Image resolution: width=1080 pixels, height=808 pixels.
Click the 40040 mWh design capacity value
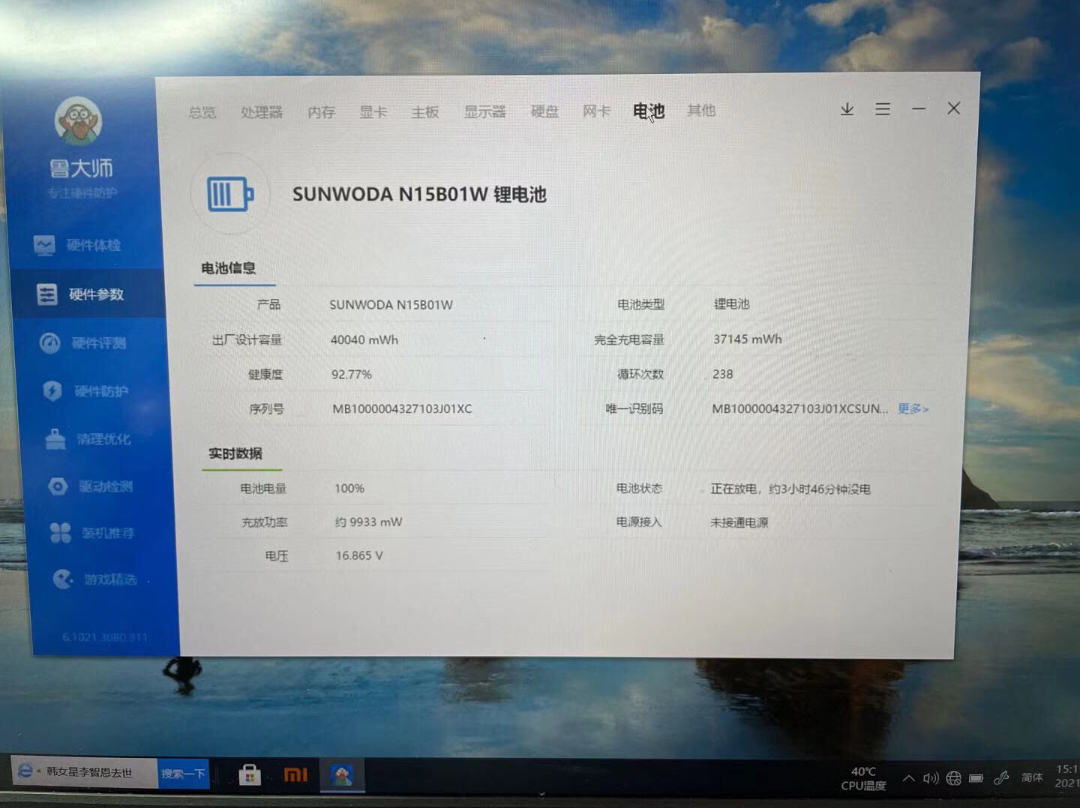(364, 340)
